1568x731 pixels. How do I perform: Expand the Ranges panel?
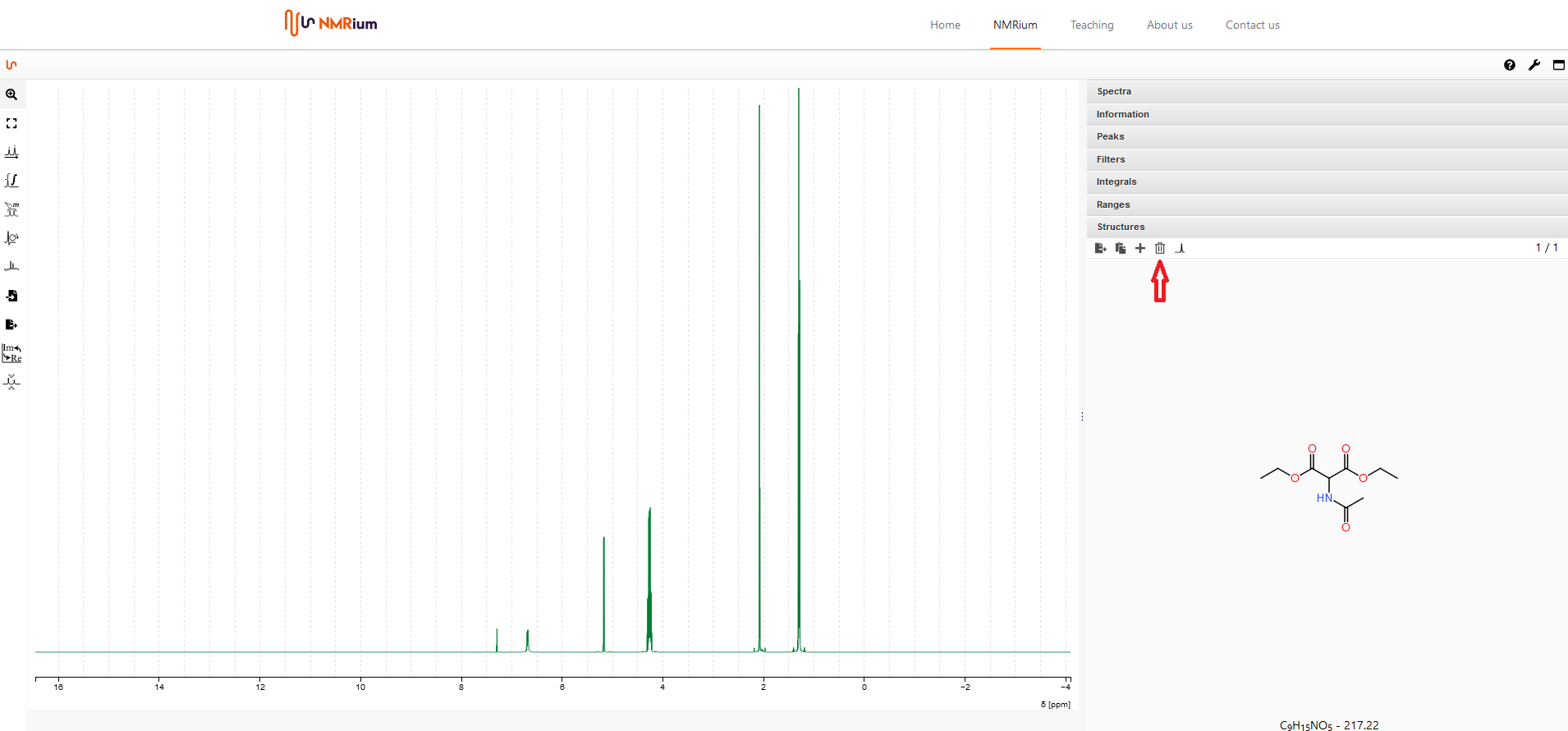point(1113,205)
